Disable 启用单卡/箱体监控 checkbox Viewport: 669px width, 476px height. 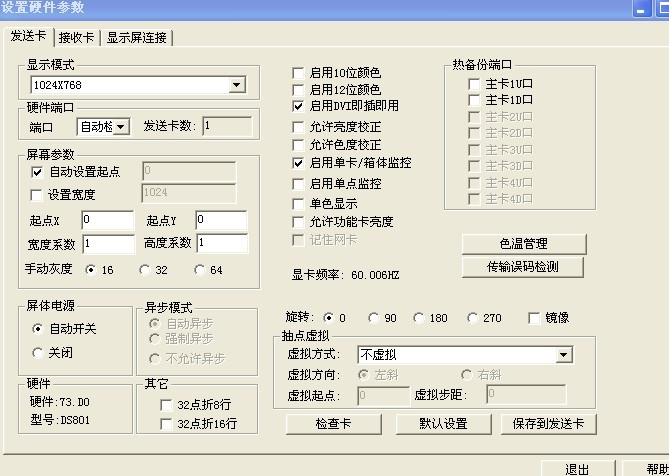click(x=298, y=162)
